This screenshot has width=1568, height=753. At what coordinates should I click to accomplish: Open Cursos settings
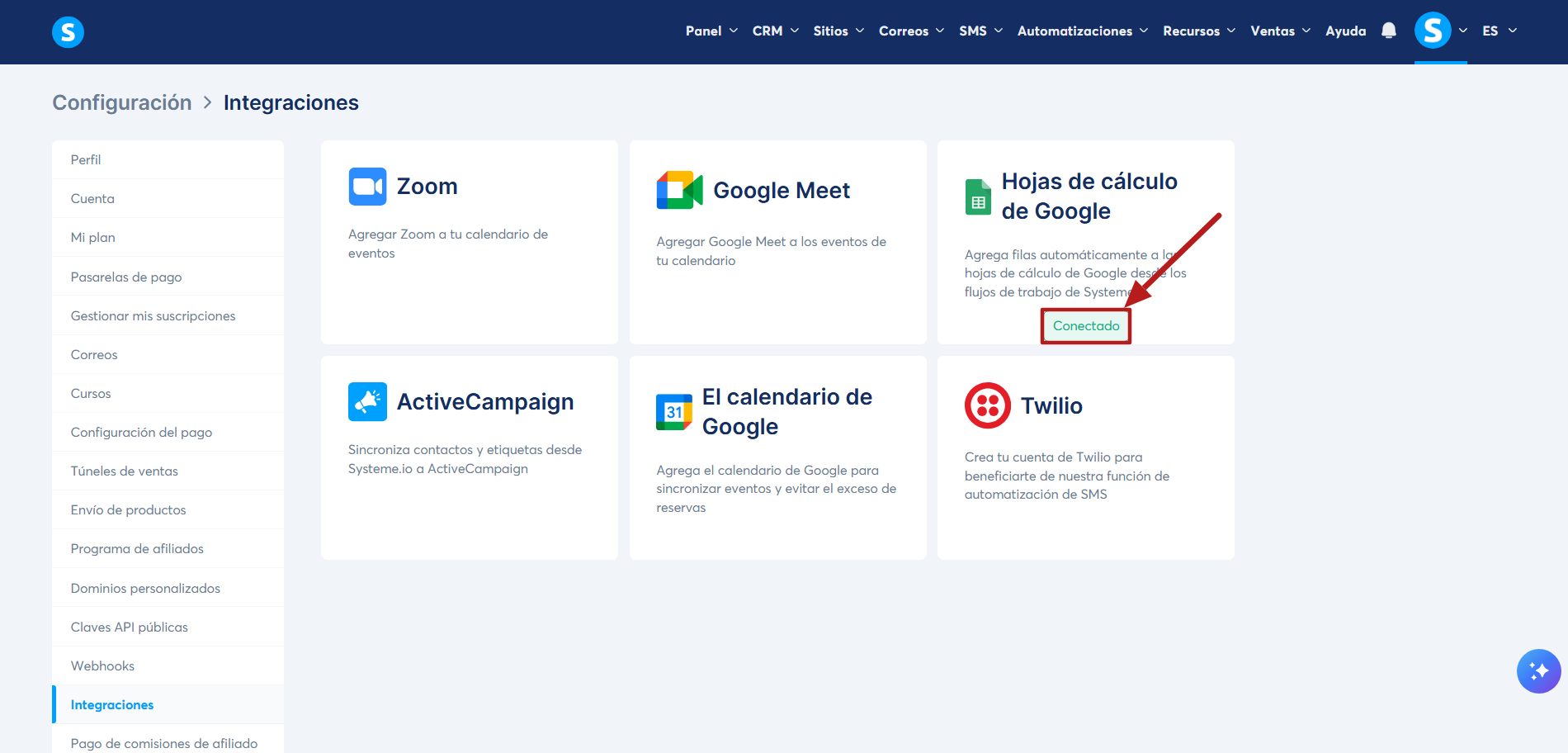pyautogui.click(x=168, y=393)
